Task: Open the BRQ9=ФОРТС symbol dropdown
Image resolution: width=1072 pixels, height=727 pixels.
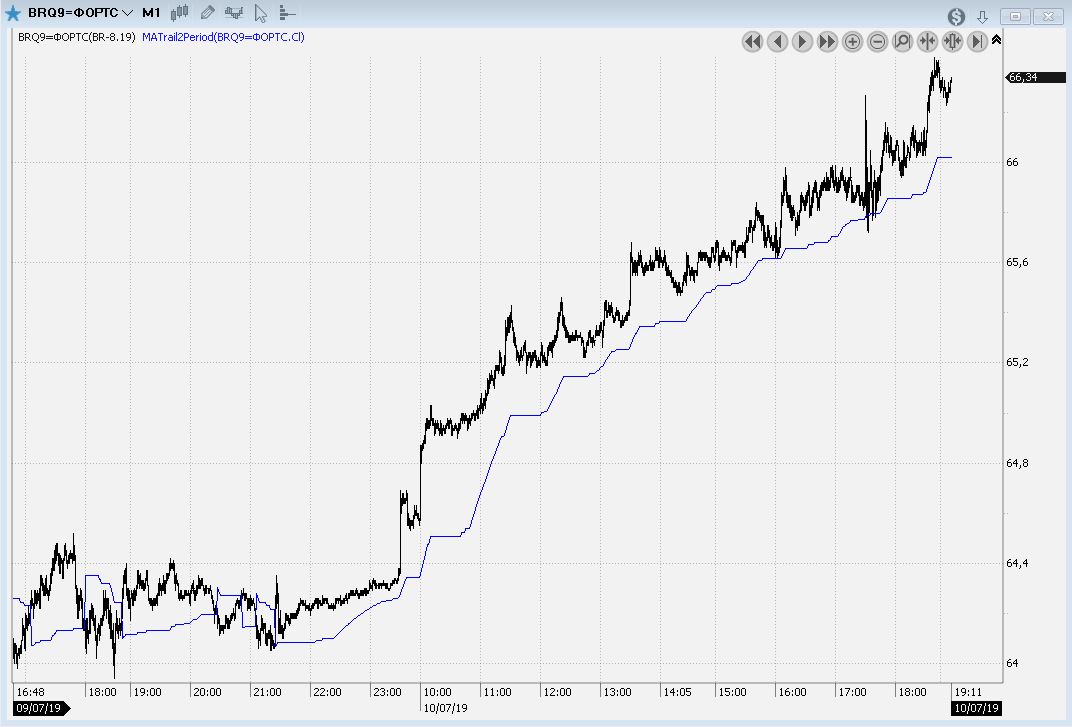Action: pyautogui.click(x=127, y=13)
